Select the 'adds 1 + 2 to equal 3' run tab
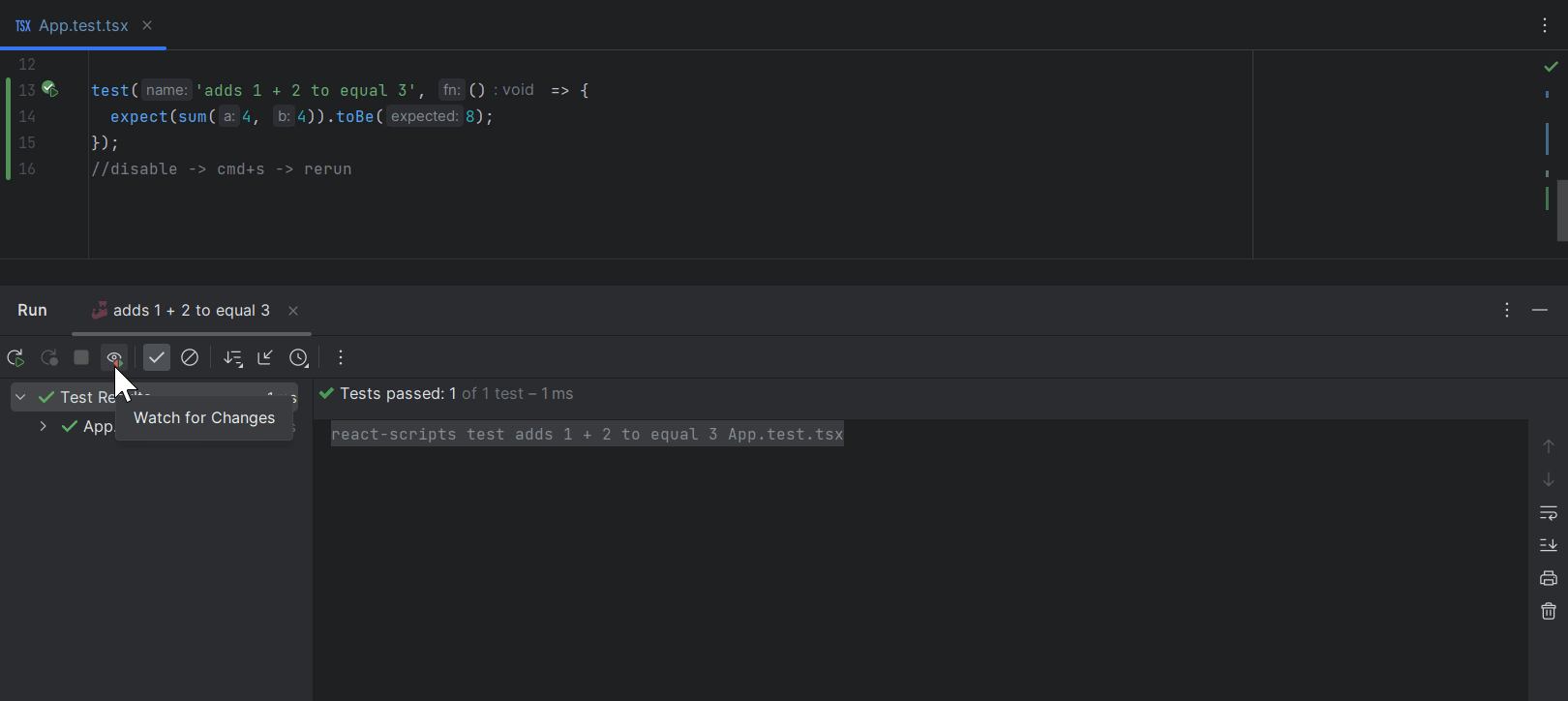Screen dimensions: 1568x701 [191, 311]
